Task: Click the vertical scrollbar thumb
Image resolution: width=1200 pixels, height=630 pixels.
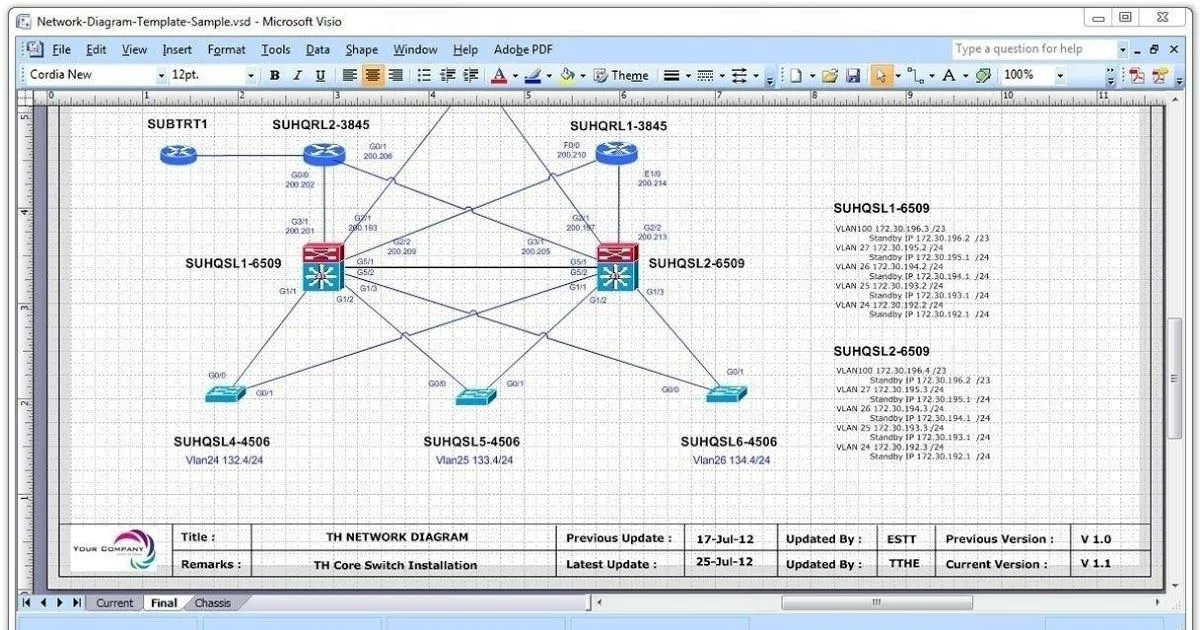Action: [x=1175, y=377]
